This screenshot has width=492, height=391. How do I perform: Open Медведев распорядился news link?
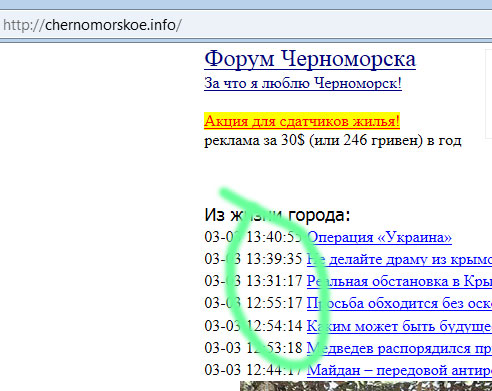coord(399,348)
